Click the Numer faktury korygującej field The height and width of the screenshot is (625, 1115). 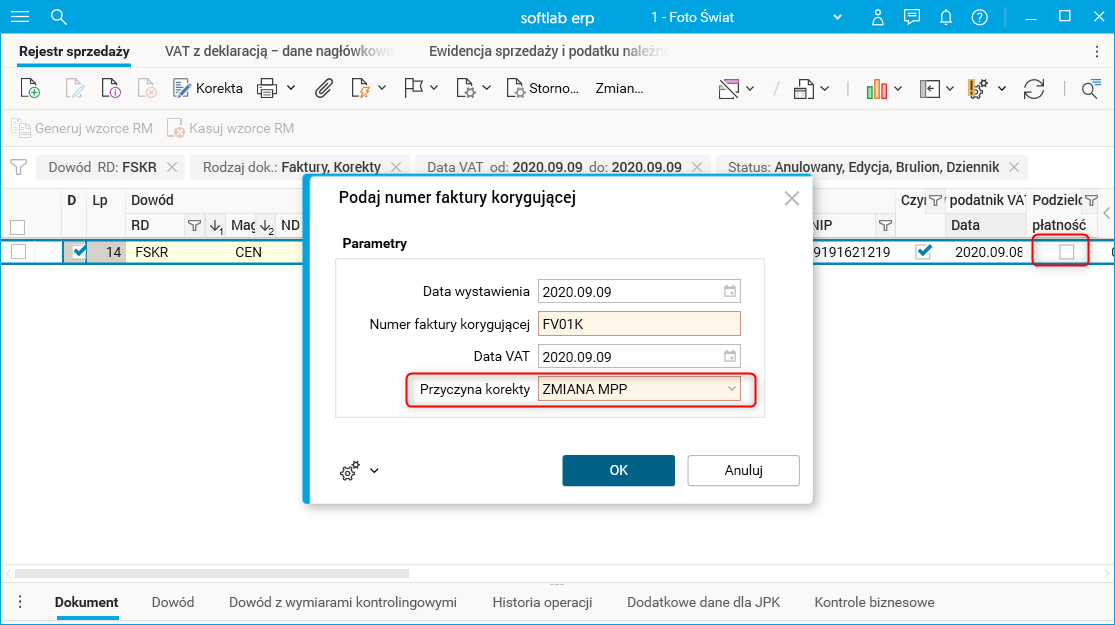639,324
